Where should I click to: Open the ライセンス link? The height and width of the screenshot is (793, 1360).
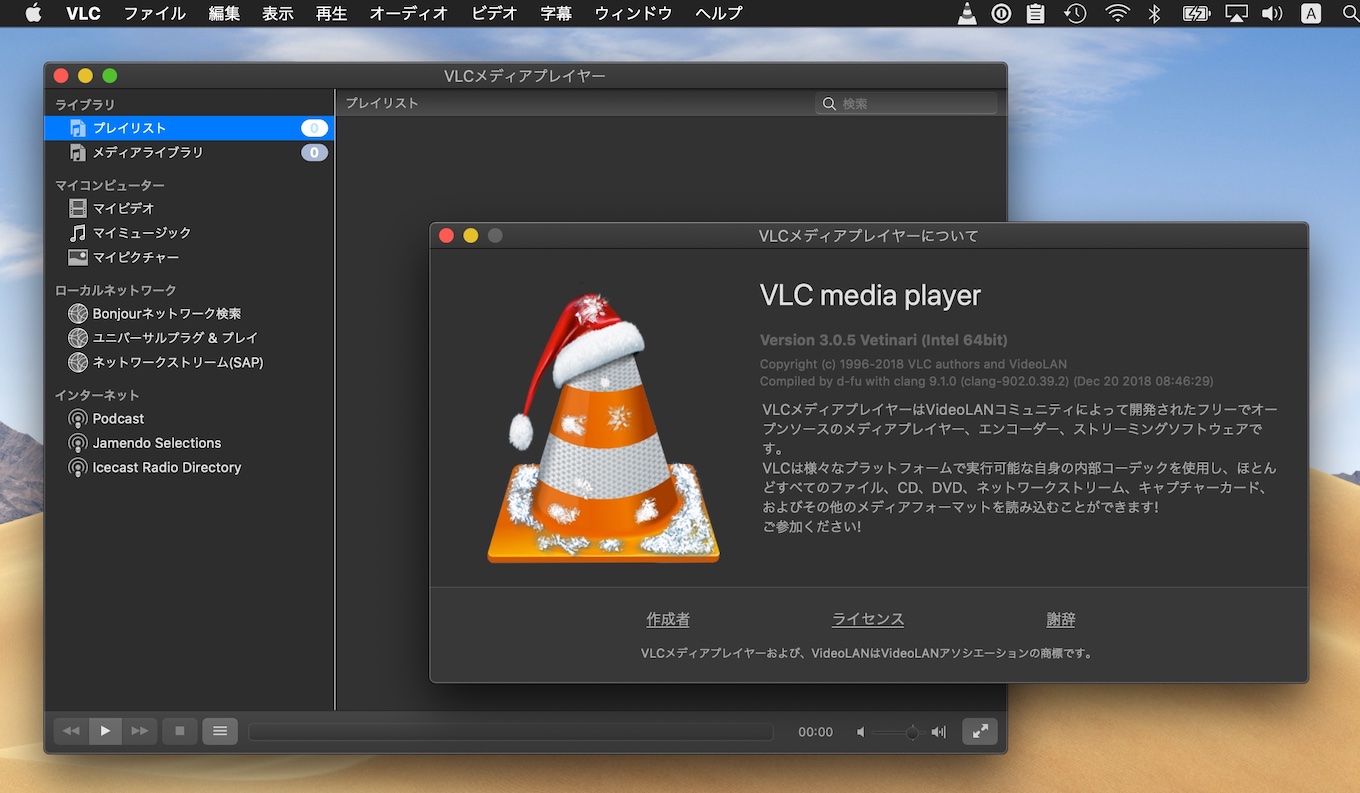868,620
